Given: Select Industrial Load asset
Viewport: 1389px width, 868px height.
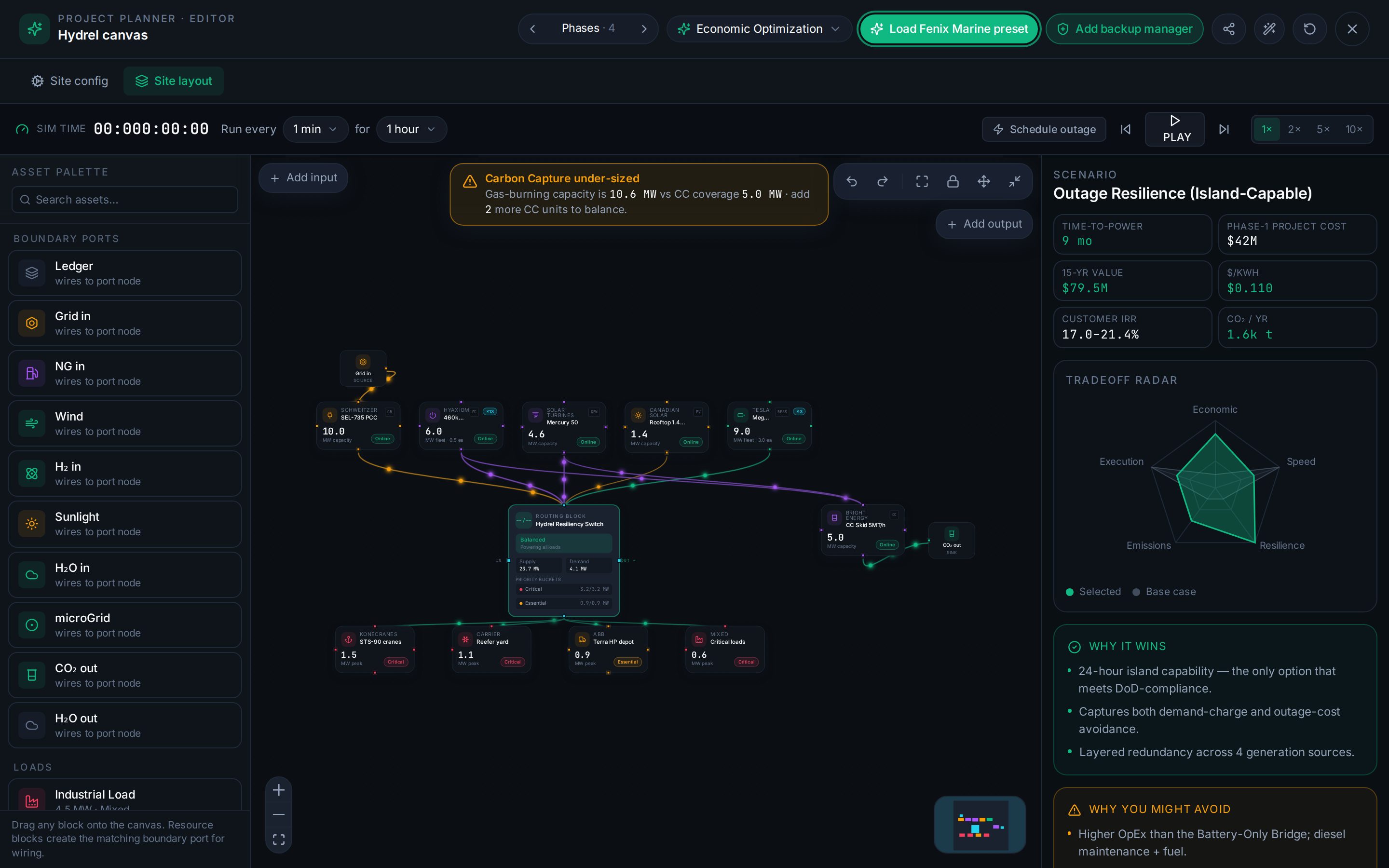Looking at the screenshot, I should (x=124, y=795).
